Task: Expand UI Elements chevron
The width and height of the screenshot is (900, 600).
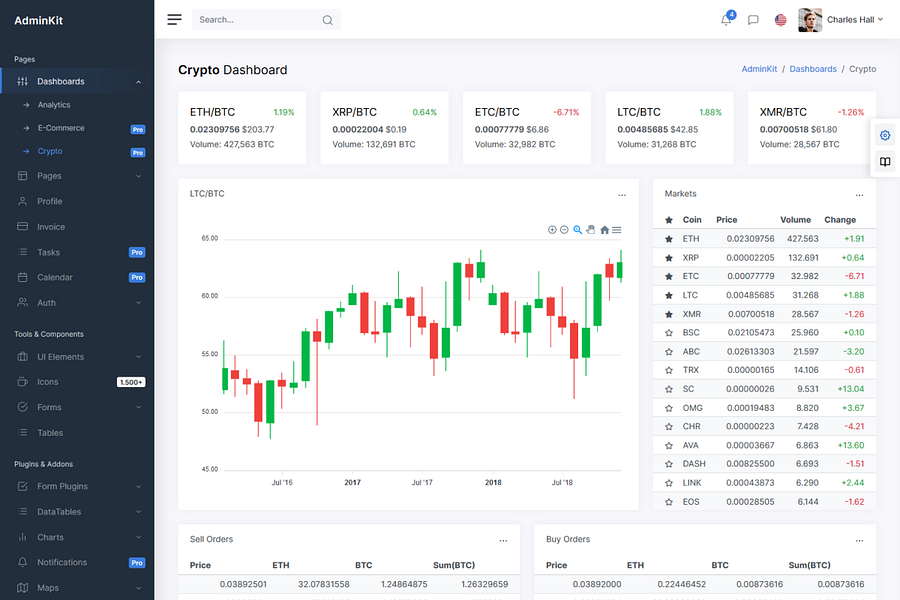Action: coord(138,357)
